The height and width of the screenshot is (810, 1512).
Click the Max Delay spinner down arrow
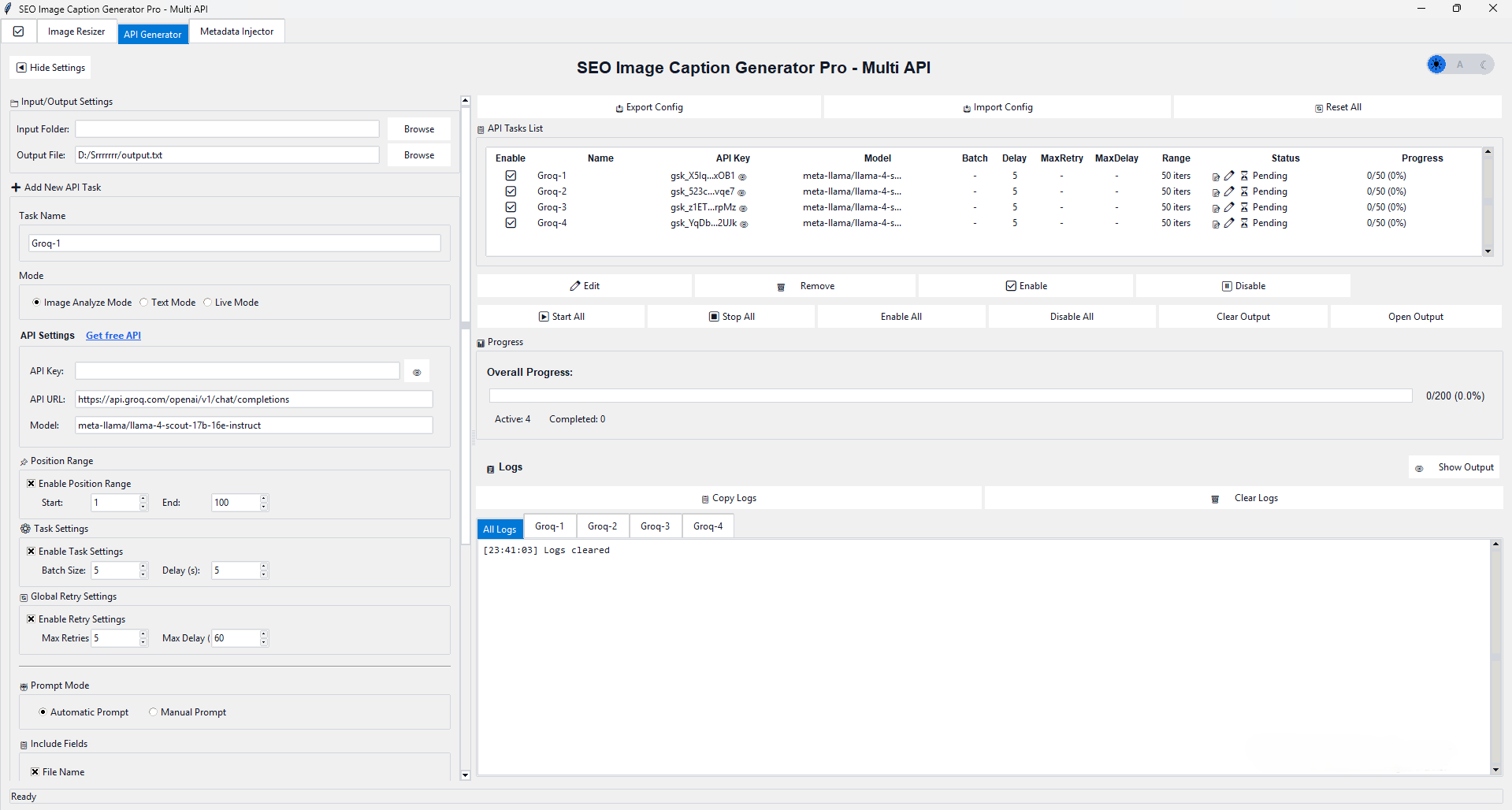[263, 642]
